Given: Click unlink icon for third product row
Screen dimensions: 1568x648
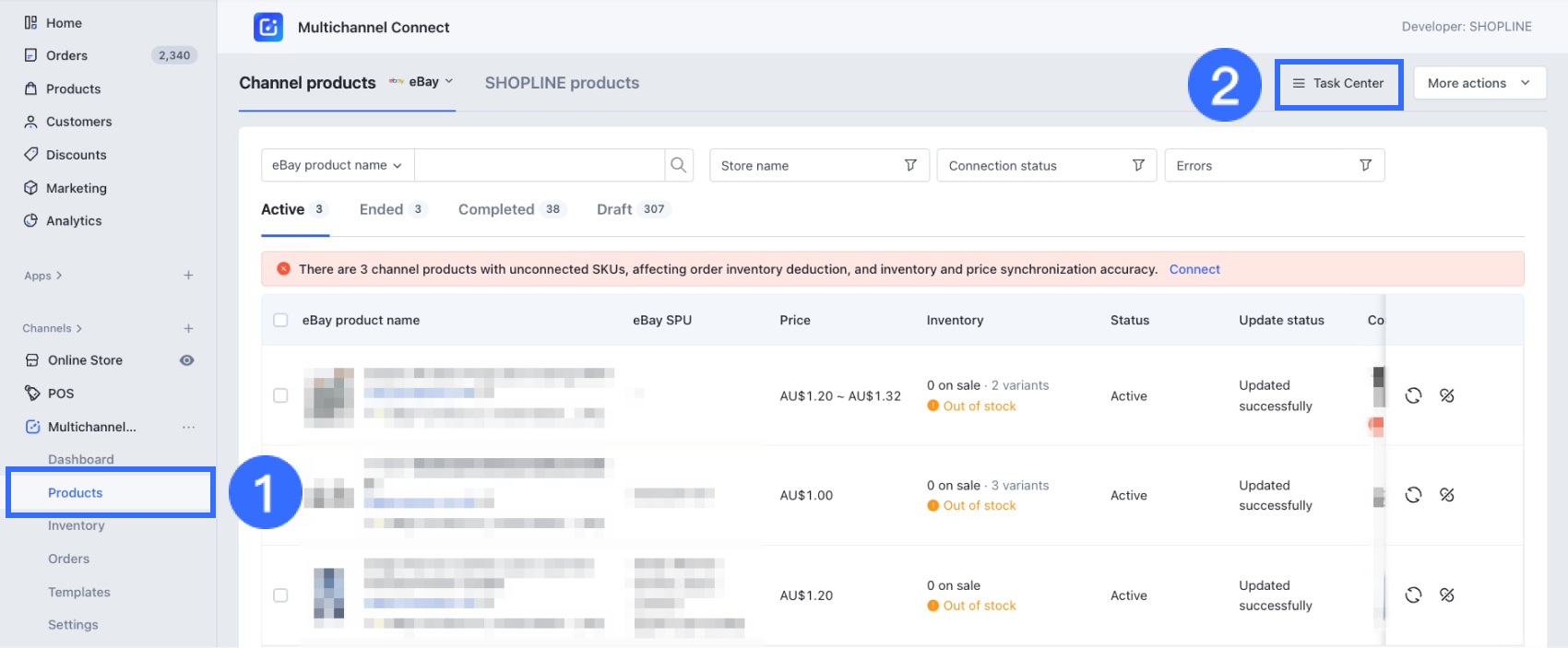Looking at the screenshot, I should pos(1446,595).
